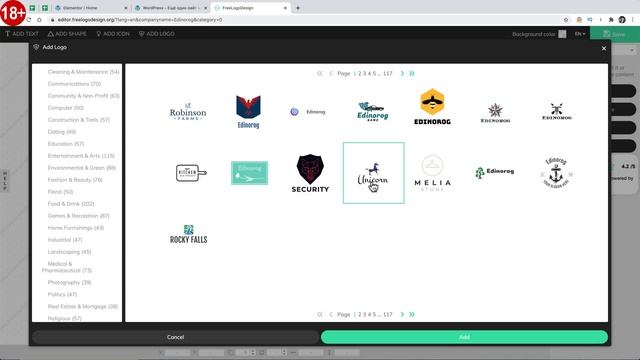Select the purple circle Edinorog logo

point(308,112)
